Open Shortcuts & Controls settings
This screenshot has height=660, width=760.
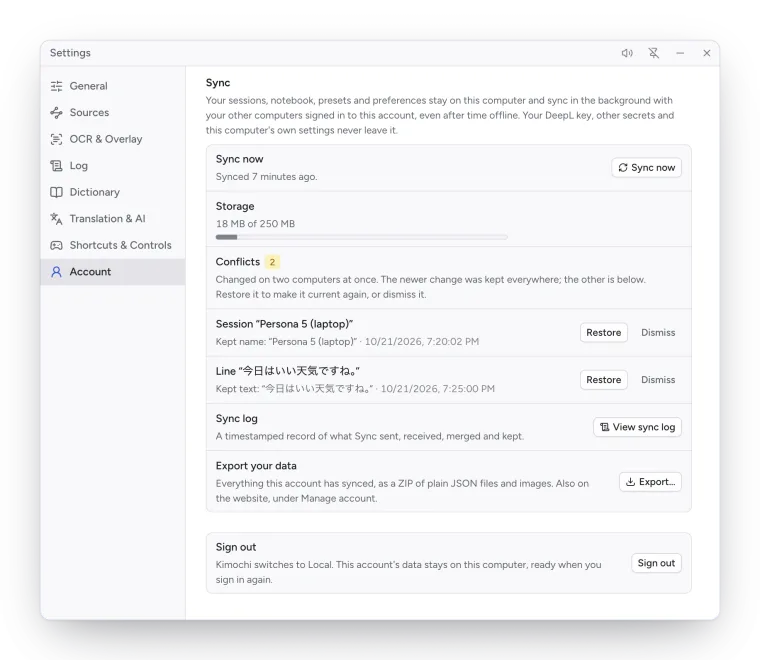[112, 245]
